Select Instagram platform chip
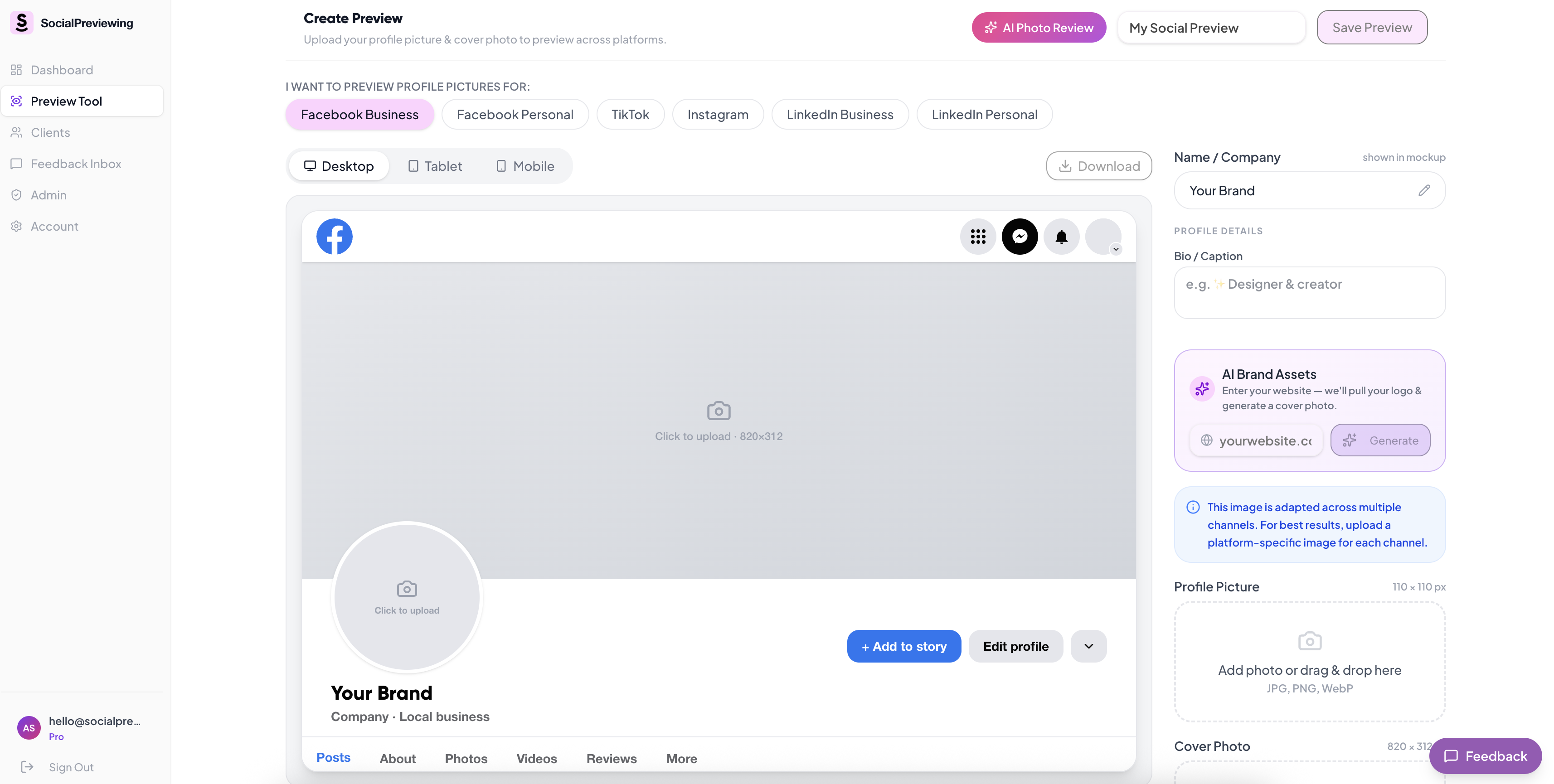Screen dimensions: 1554x784 click(x=717, y=115)
